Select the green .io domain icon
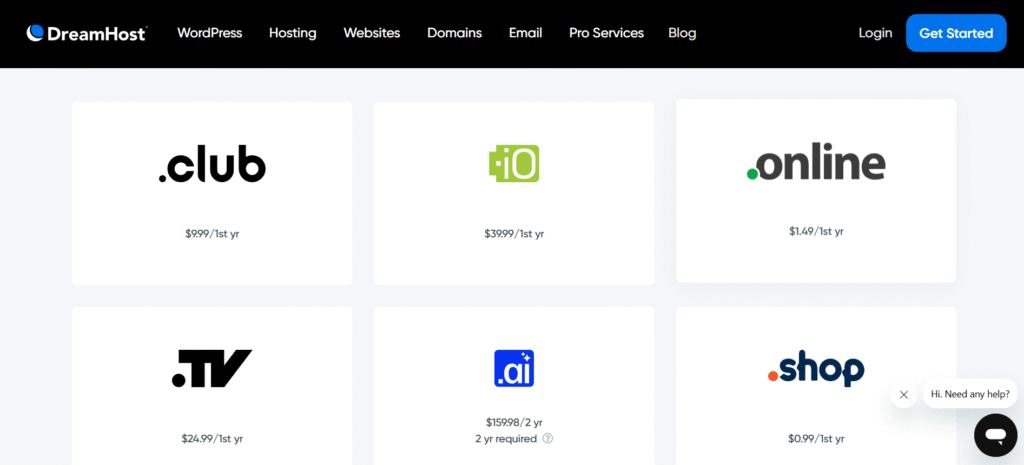The width and height of the screenshot is (1024, 465). click(x=514, y=163)
